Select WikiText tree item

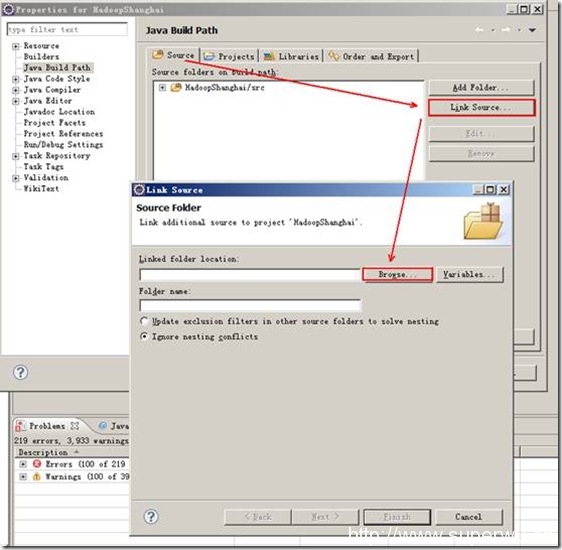(x=41, y=189)
